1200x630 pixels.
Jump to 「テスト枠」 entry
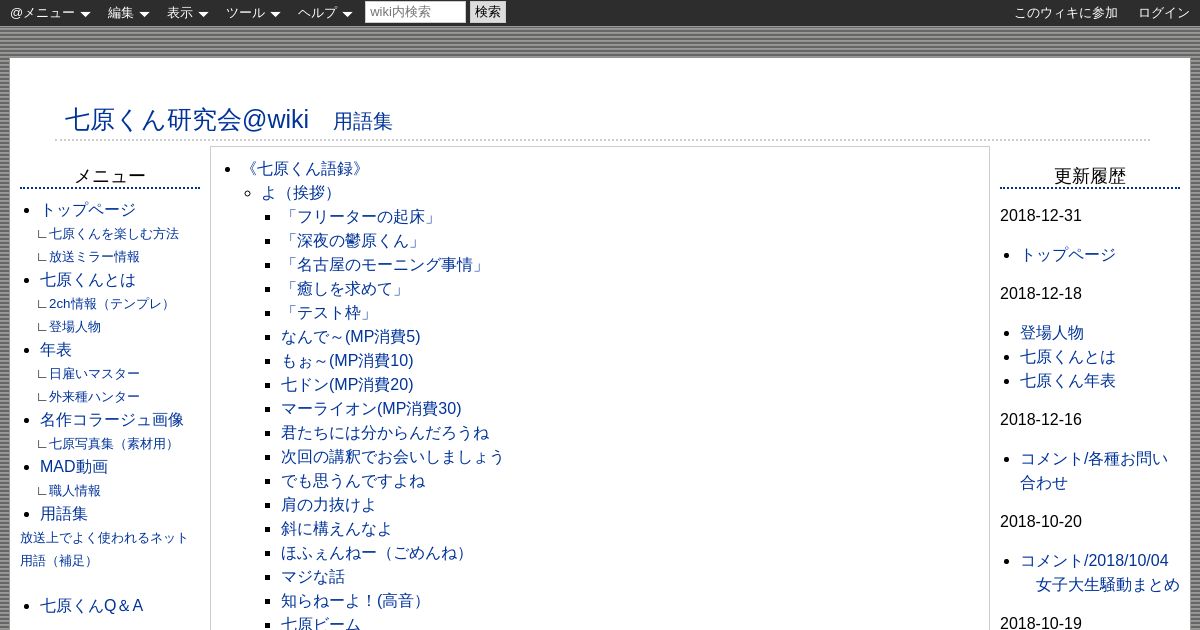pos(329,313)
